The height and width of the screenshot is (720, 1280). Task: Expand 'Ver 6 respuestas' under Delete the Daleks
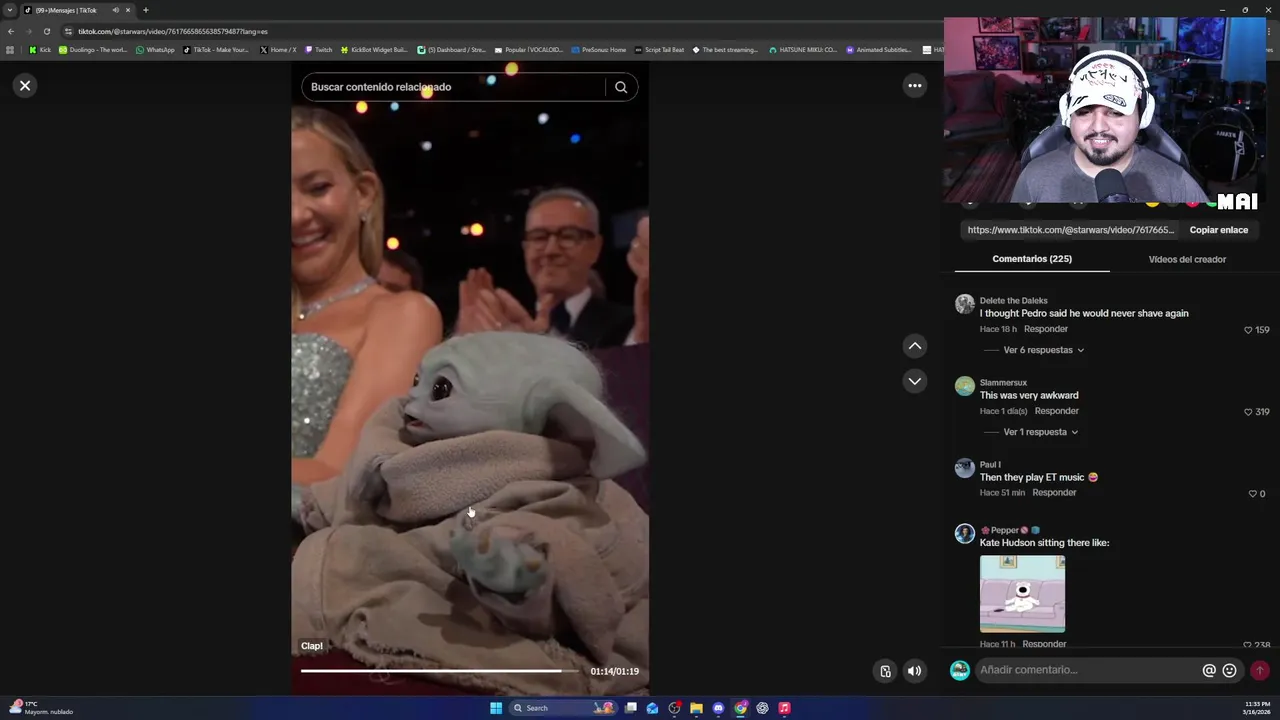click(1043, 350)
